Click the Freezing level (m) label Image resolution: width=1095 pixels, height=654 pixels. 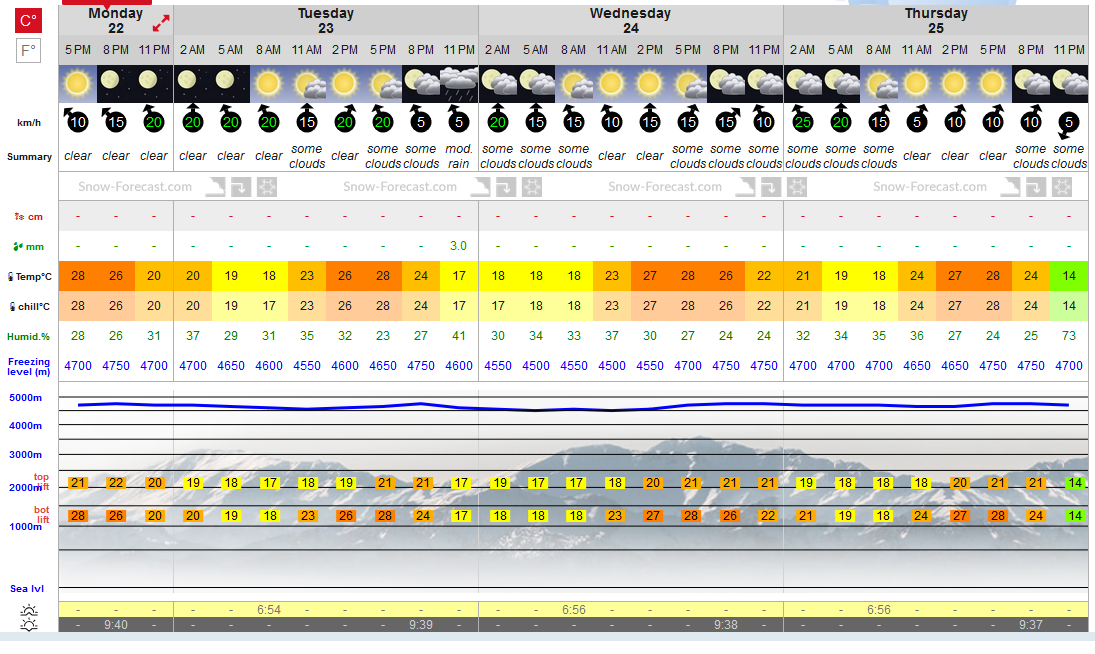coord(29,366)
